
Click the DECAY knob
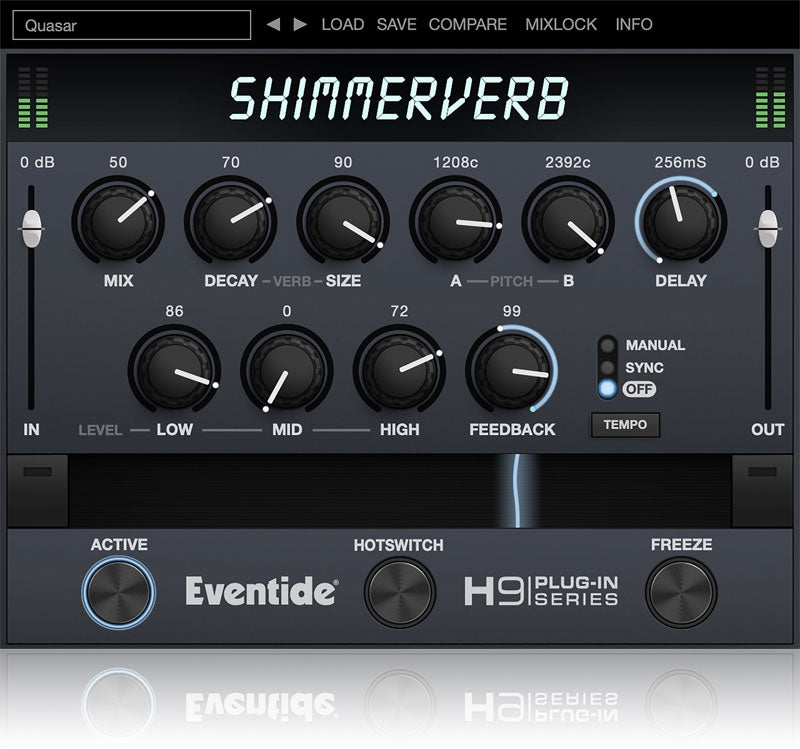click(x=231, y=221)
